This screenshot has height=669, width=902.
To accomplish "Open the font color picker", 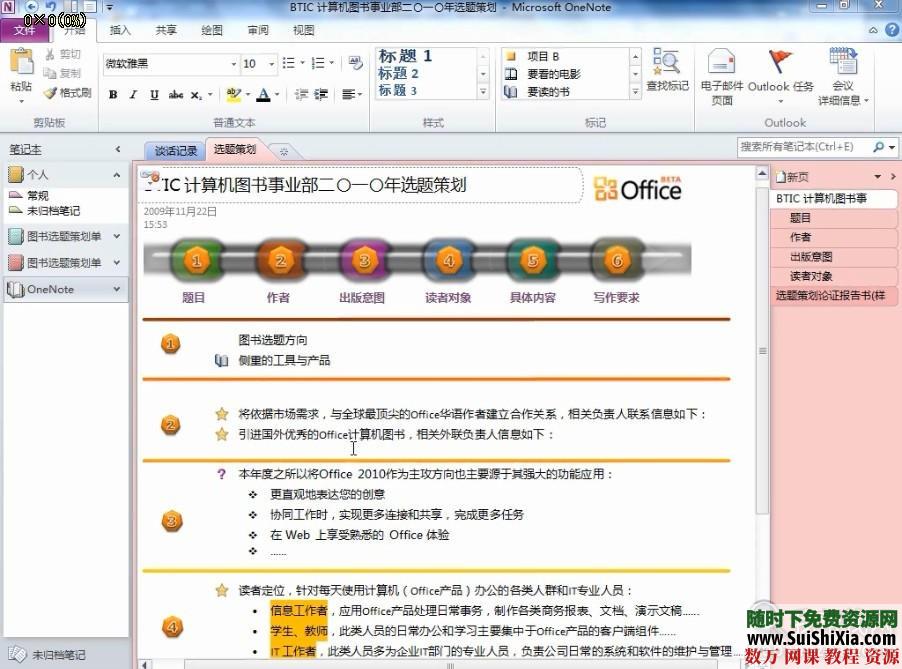I will click(275, 95).
